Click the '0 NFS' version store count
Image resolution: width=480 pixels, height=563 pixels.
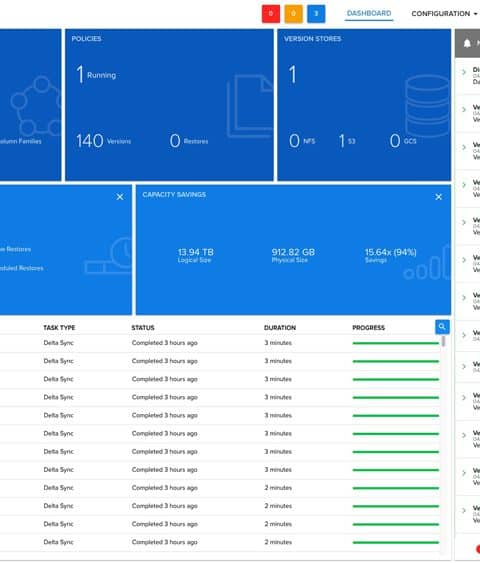(302, 141)
